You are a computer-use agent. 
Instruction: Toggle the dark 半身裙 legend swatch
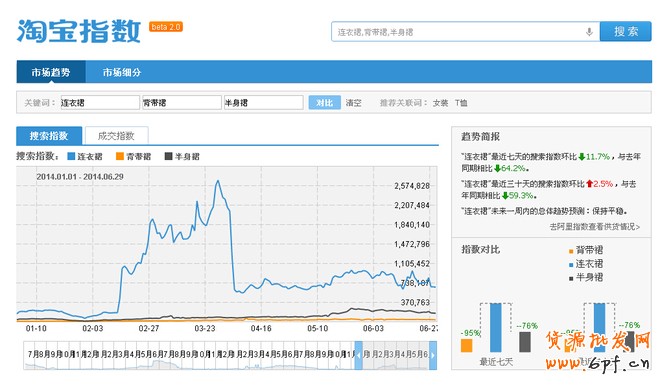[x=168, y=157]
